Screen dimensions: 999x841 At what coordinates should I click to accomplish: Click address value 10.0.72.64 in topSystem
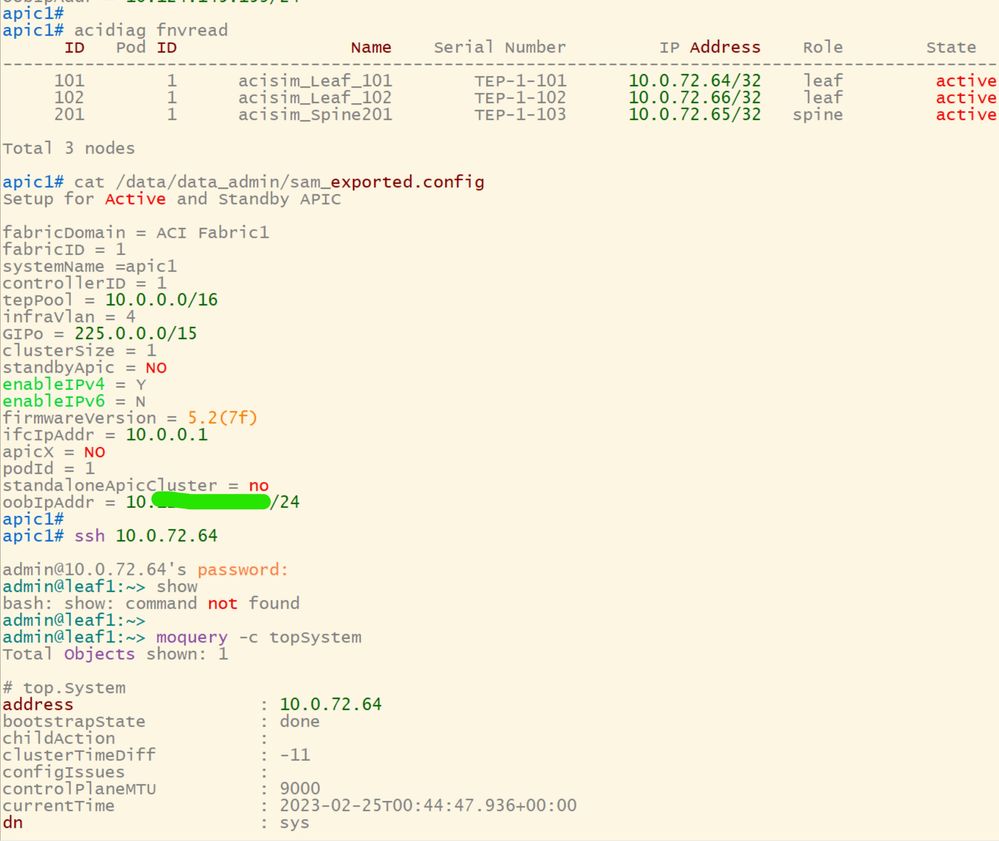(x=331, y=705)
